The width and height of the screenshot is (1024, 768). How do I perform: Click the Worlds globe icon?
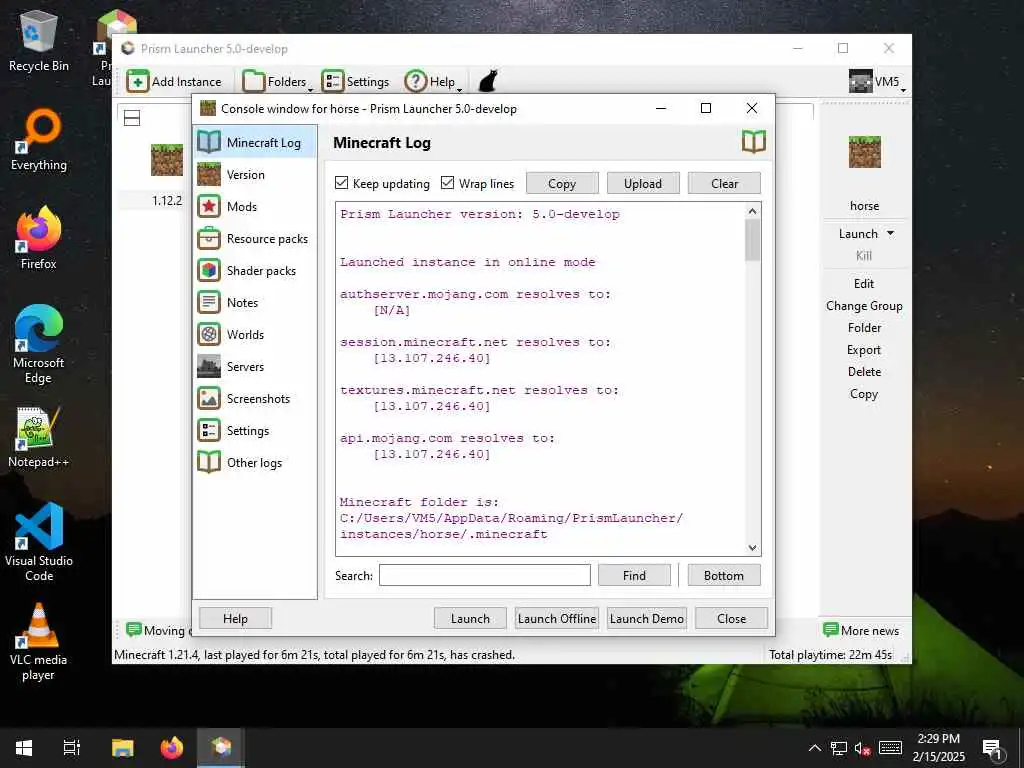pyautogui.click(x=209, y=334)
